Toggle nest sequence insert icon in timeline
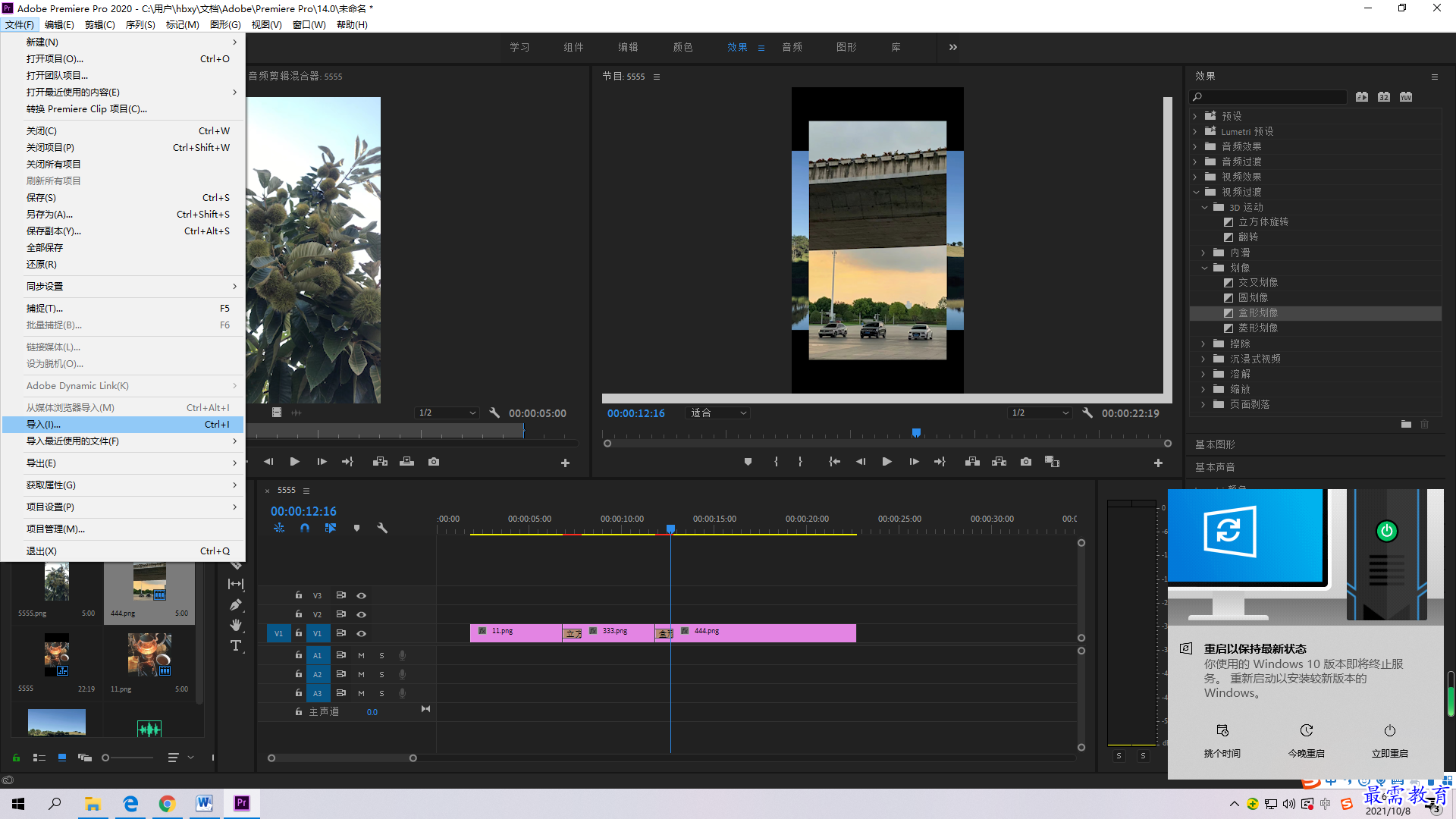 (x=279, y=528)
